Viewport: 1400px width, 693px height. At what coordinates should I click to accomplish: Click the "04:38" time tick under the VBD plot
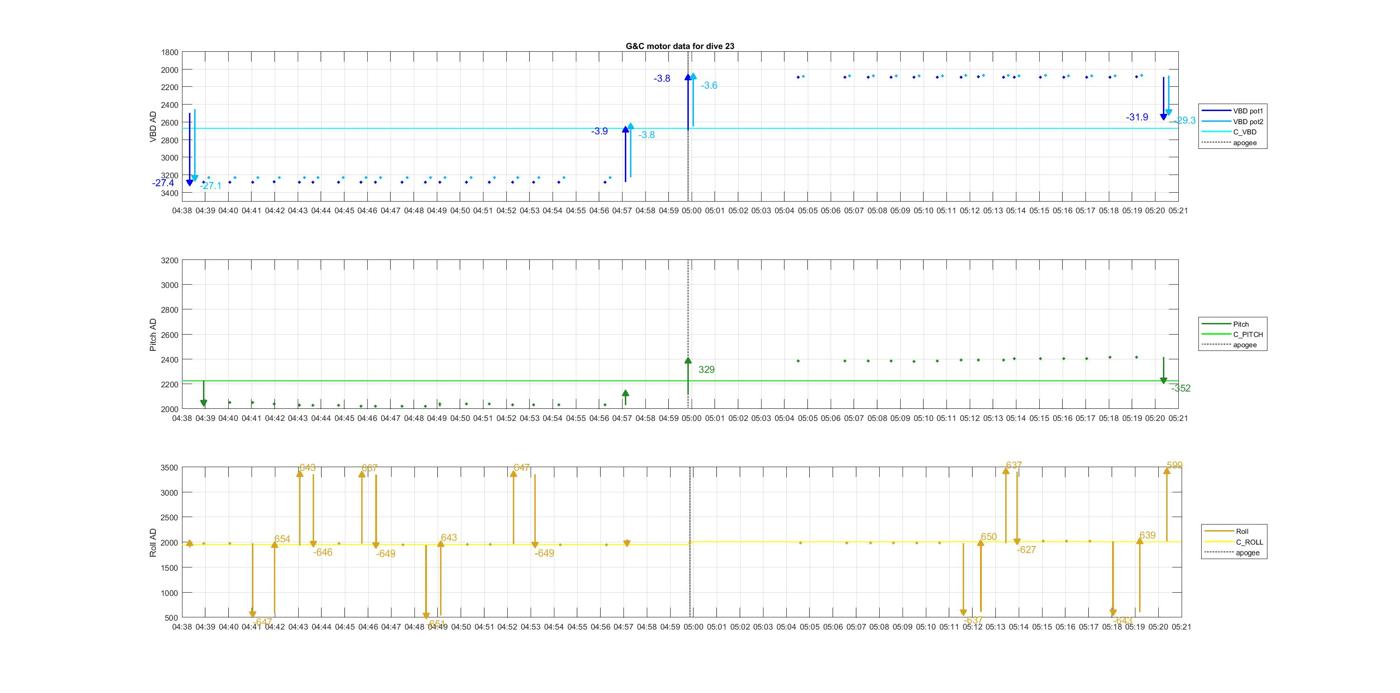pos(182,211)
